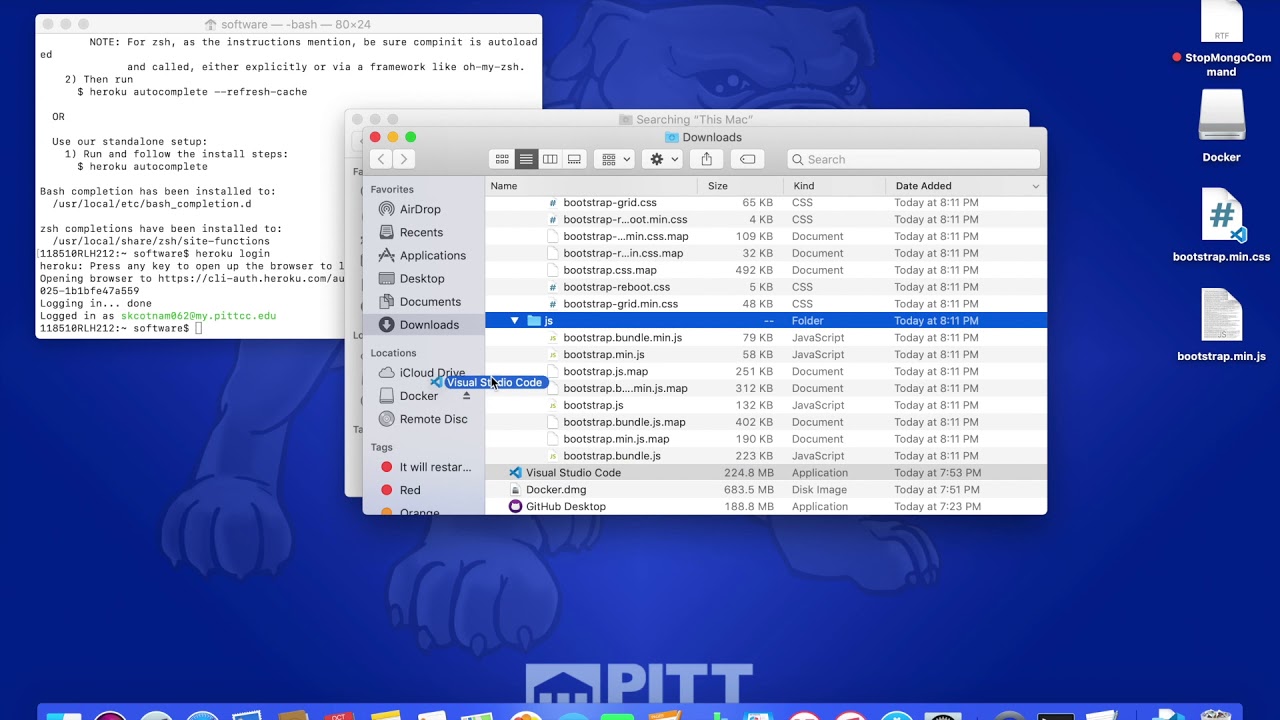The image size is (1280, 720).
Task: Select bootstrap-r...in.css.map in the file list
Action: 766,254
